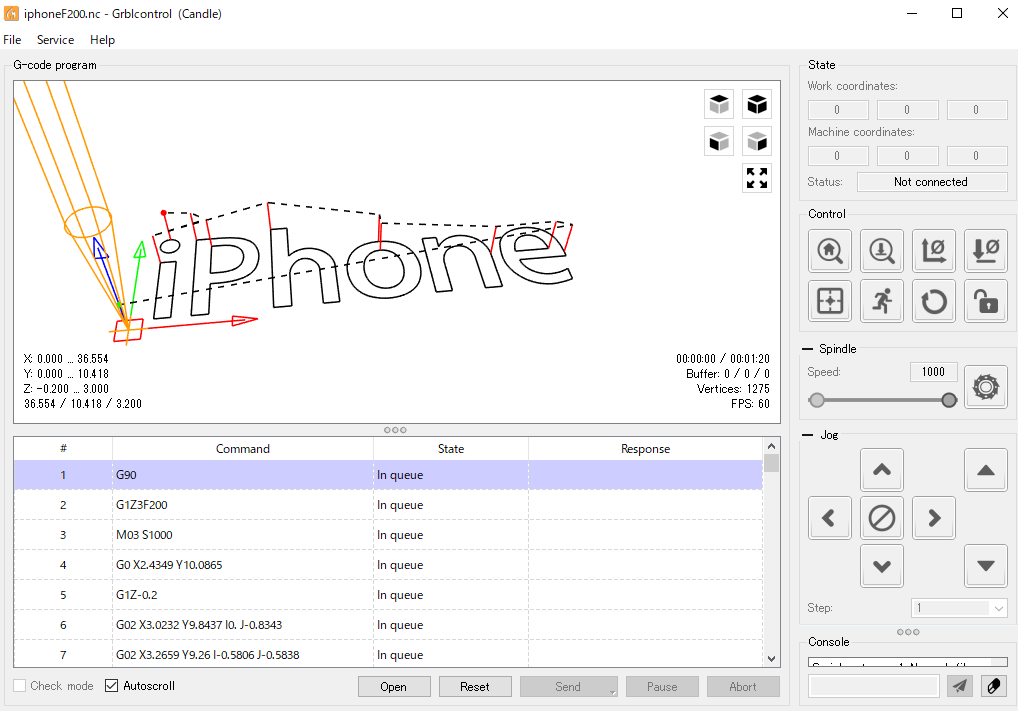Click the Command column header
Viewport: 1018px width, 711px height.
[243, 449]
